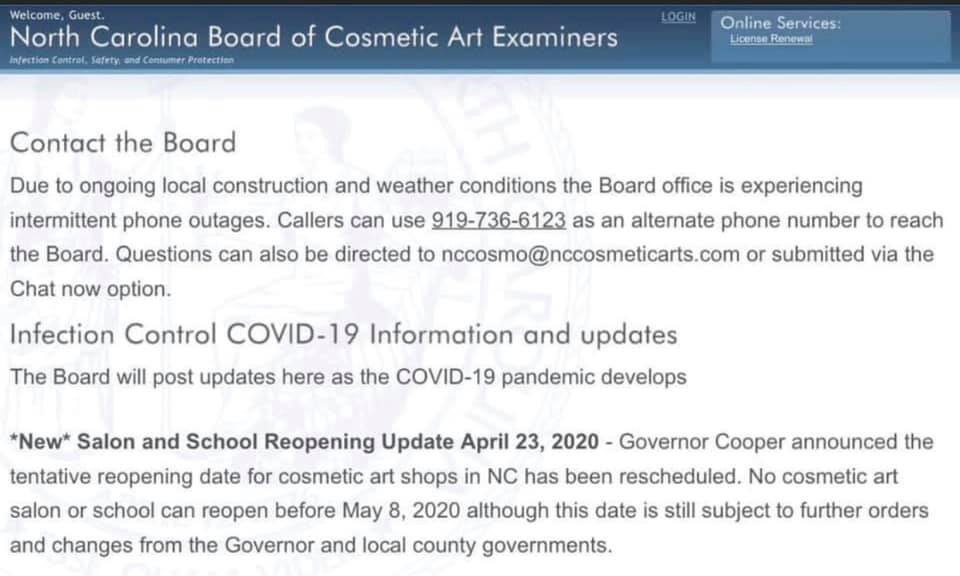This screenshot has height=576, width=960.
Task: Click the tentative reopening date sentence
Action: (375, 476)
